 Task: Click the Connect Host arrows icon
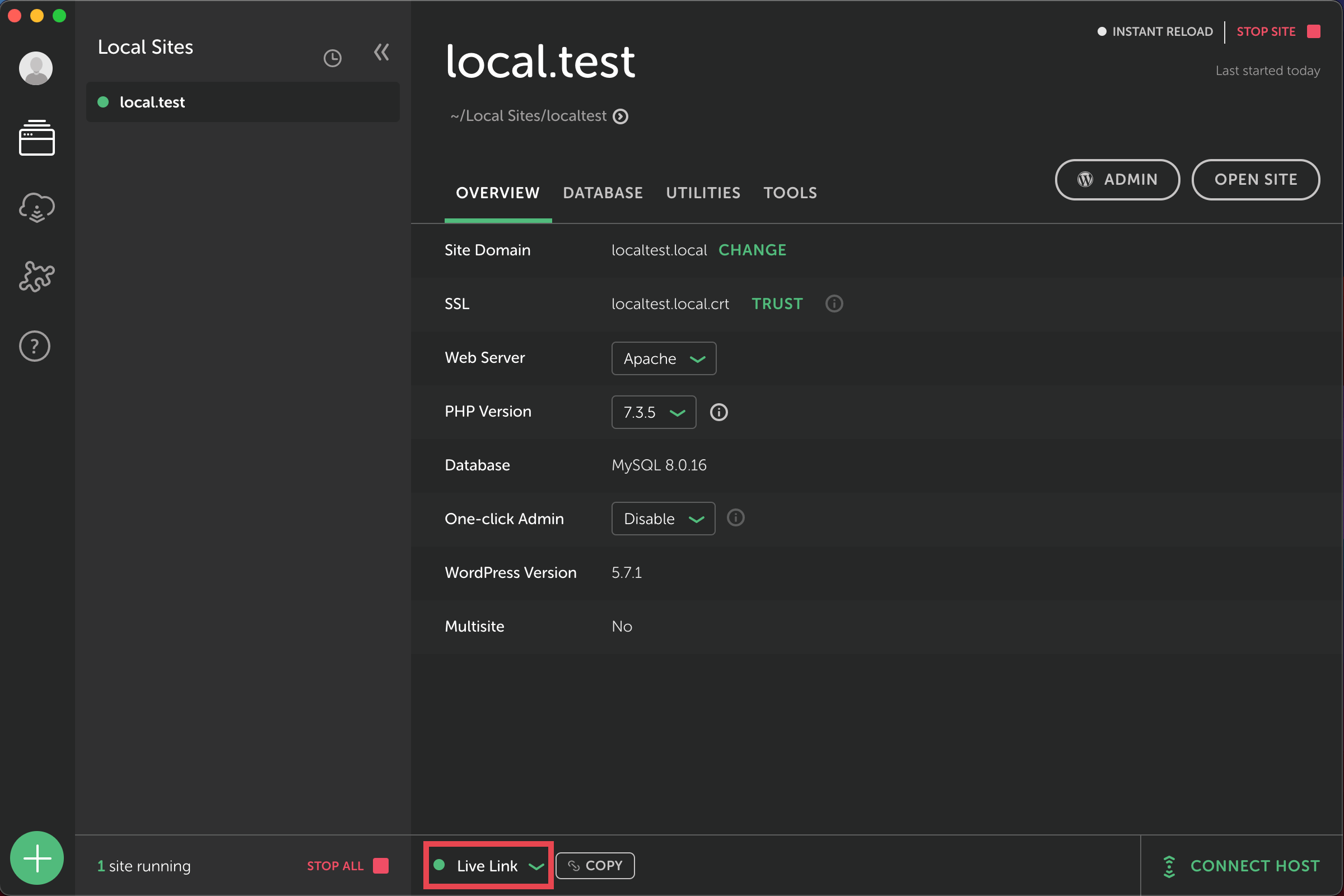point(1169,866)
